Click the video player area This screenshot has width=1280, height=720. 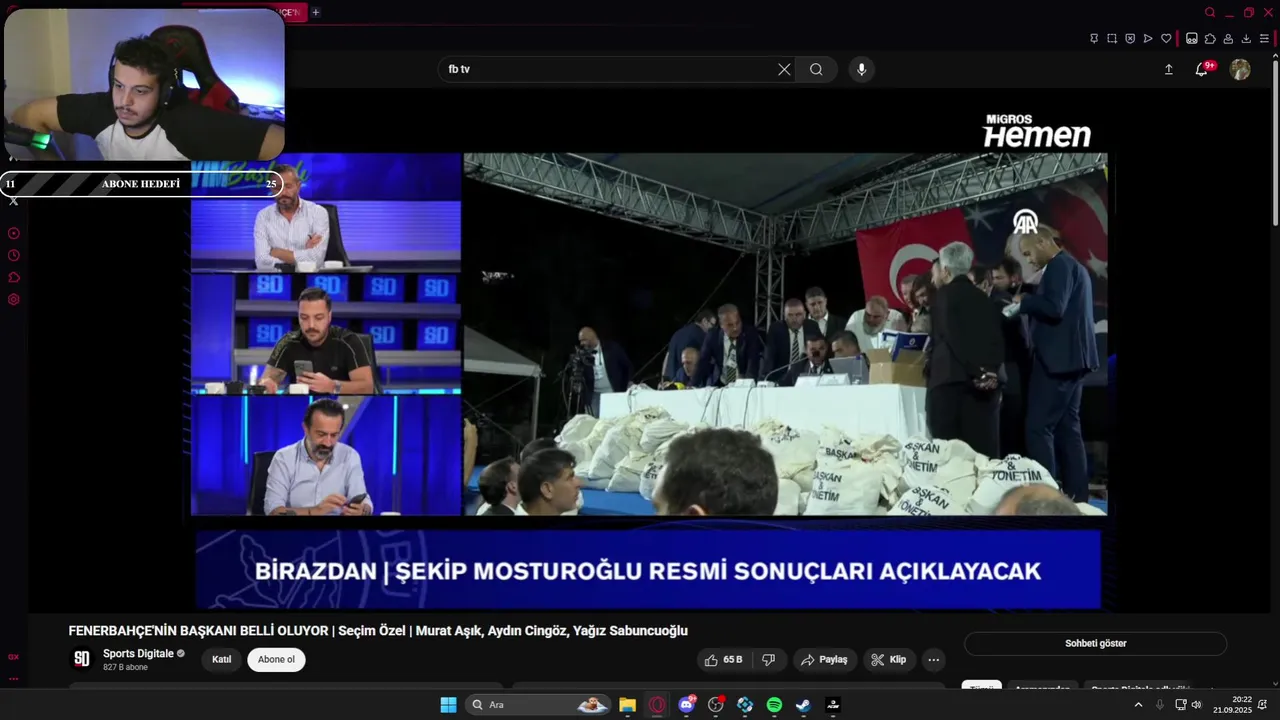(x=648, y=350)
